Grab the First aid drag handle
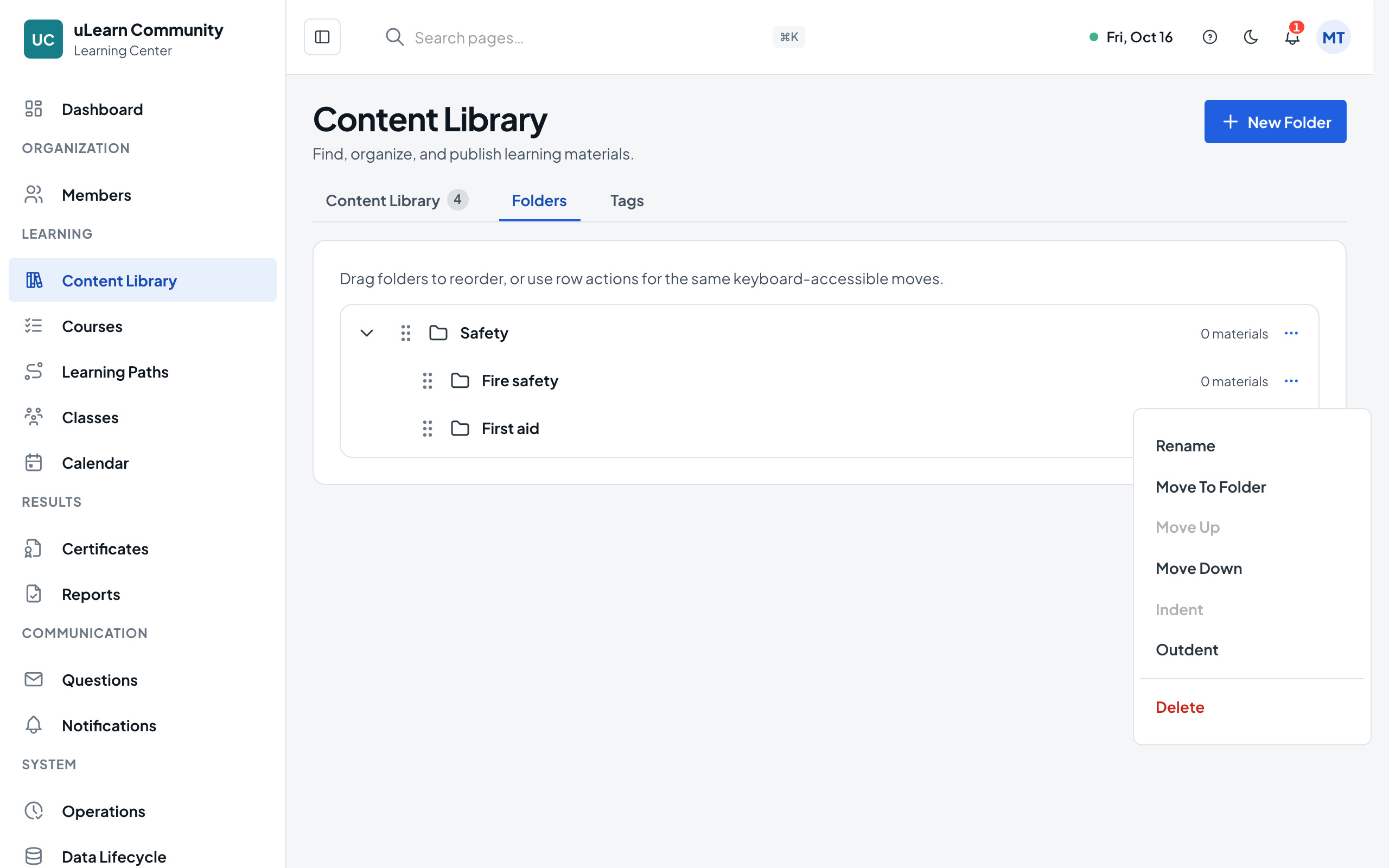 428,428
